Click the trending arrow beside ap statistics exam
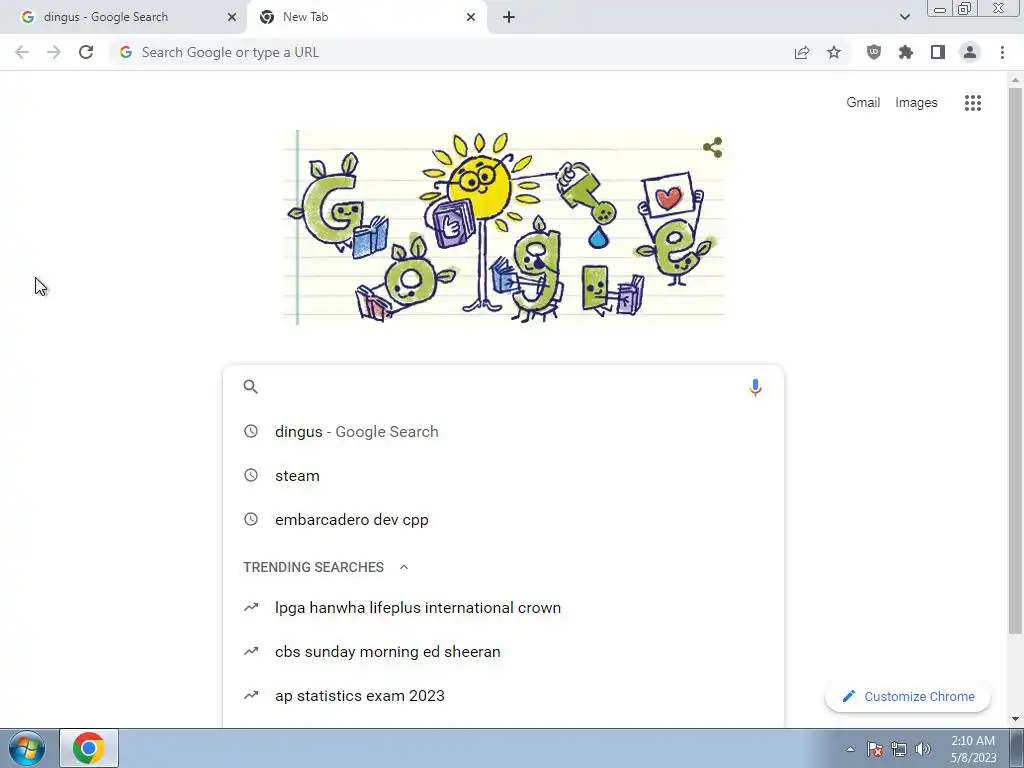Viewport: 1024px width, 768px height. point(251,696)
